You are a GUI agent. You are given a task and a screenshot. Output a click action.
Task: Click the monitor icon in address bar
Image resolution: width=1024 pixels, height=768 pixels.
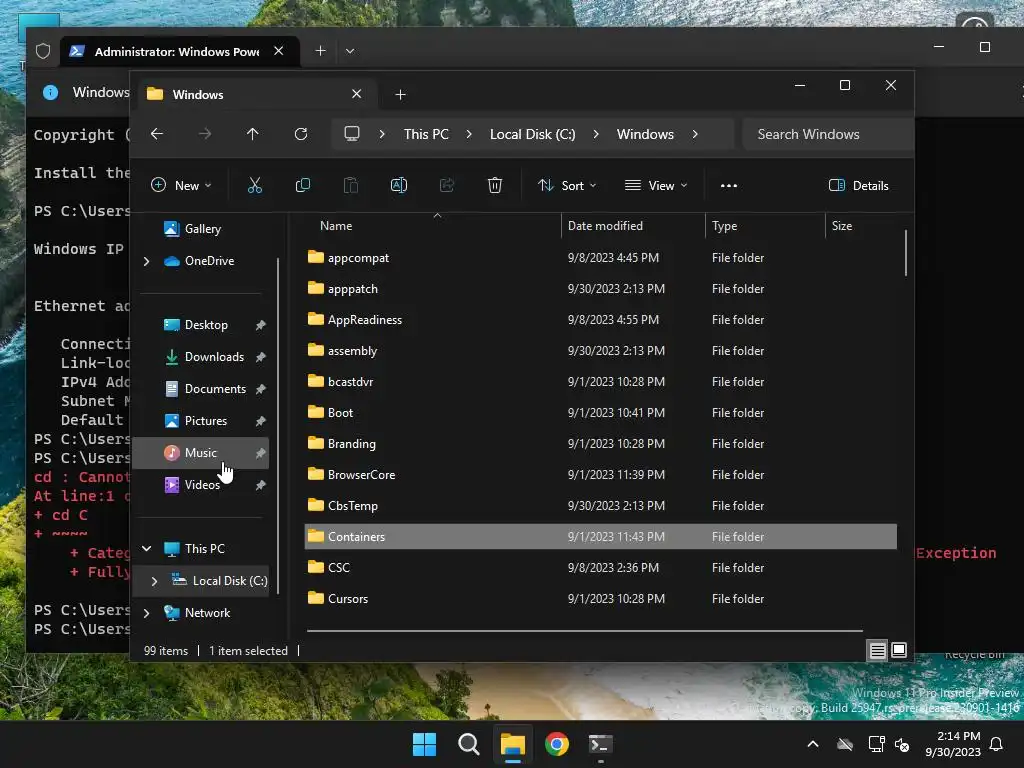tap(352, 134)
